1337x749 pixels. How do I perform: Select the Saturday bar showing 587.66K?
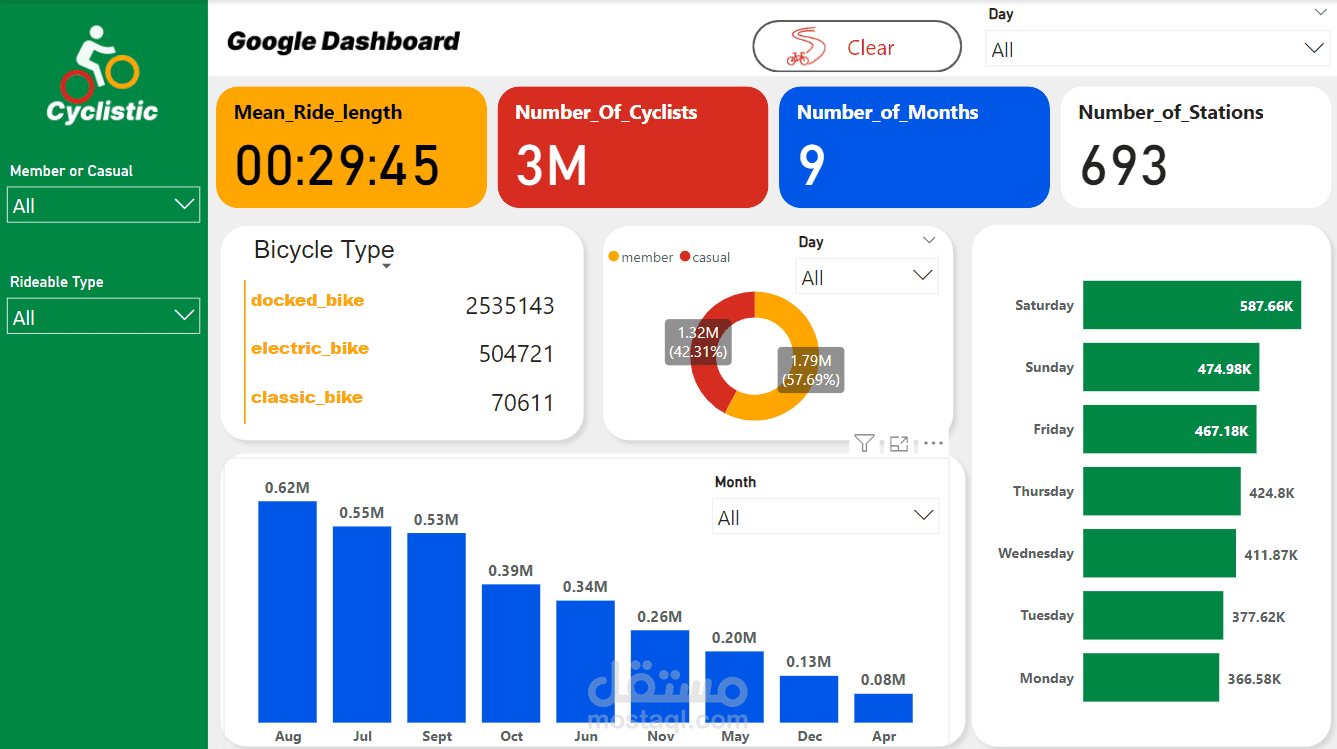[x=1191, y=305]
